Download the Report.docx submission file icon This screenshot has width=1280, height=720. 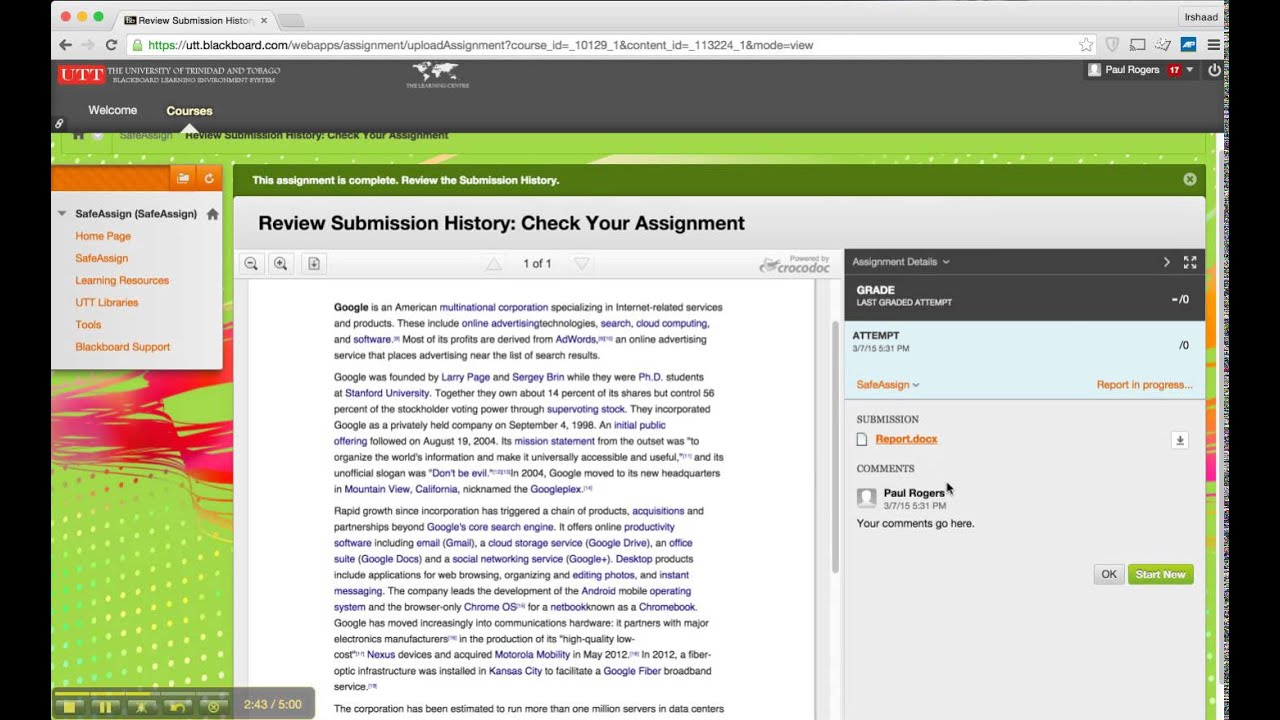click(1180, 440)
